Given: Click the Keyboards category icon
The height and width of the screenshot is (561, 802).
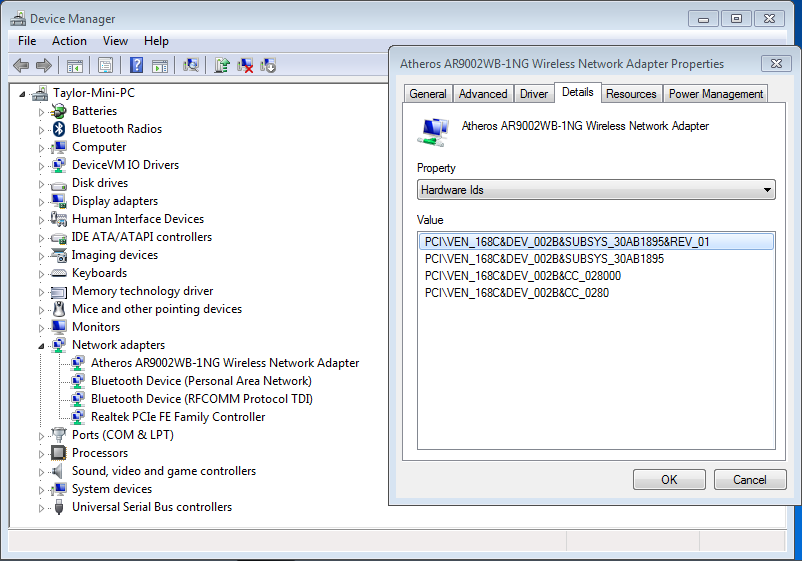Looking at the screenshot, I should point(59,273).
